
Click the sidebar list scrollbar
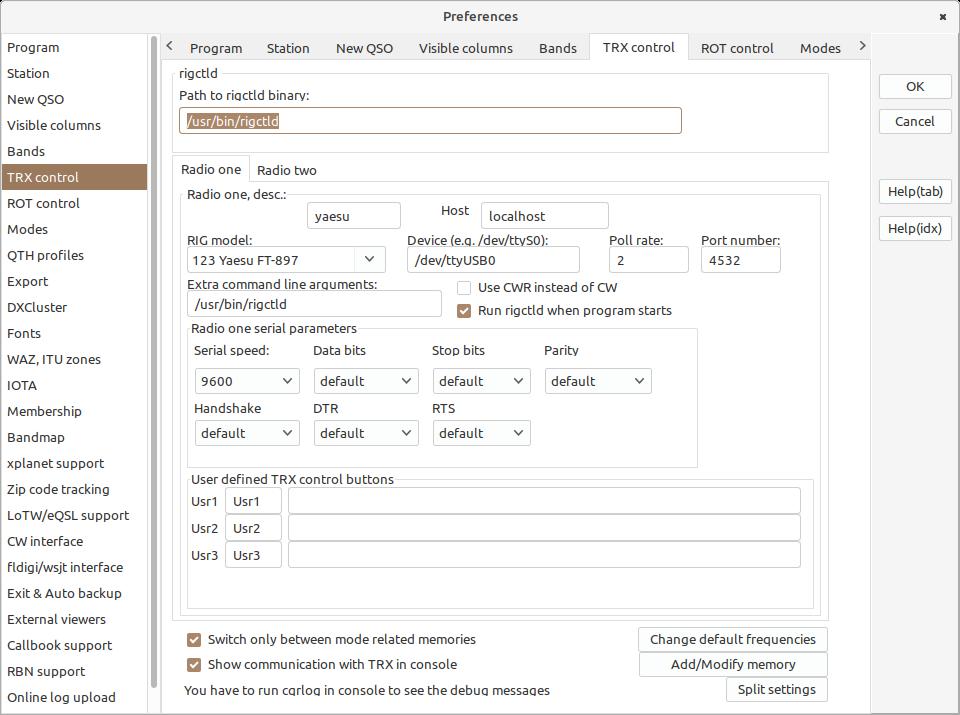click(154, 361)
